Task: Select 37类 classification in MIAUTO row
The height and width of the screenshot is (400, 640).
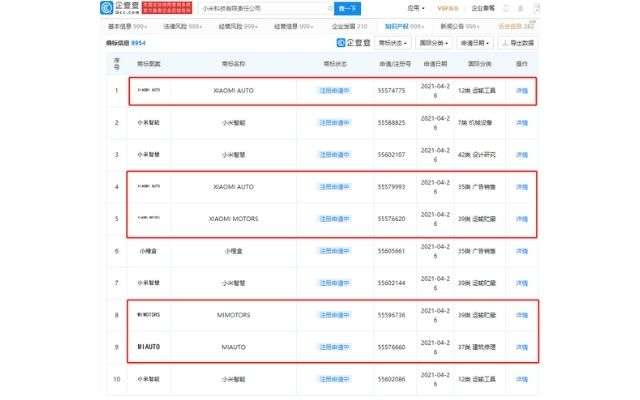Action: pyautogui.click(x=477, y=347)
